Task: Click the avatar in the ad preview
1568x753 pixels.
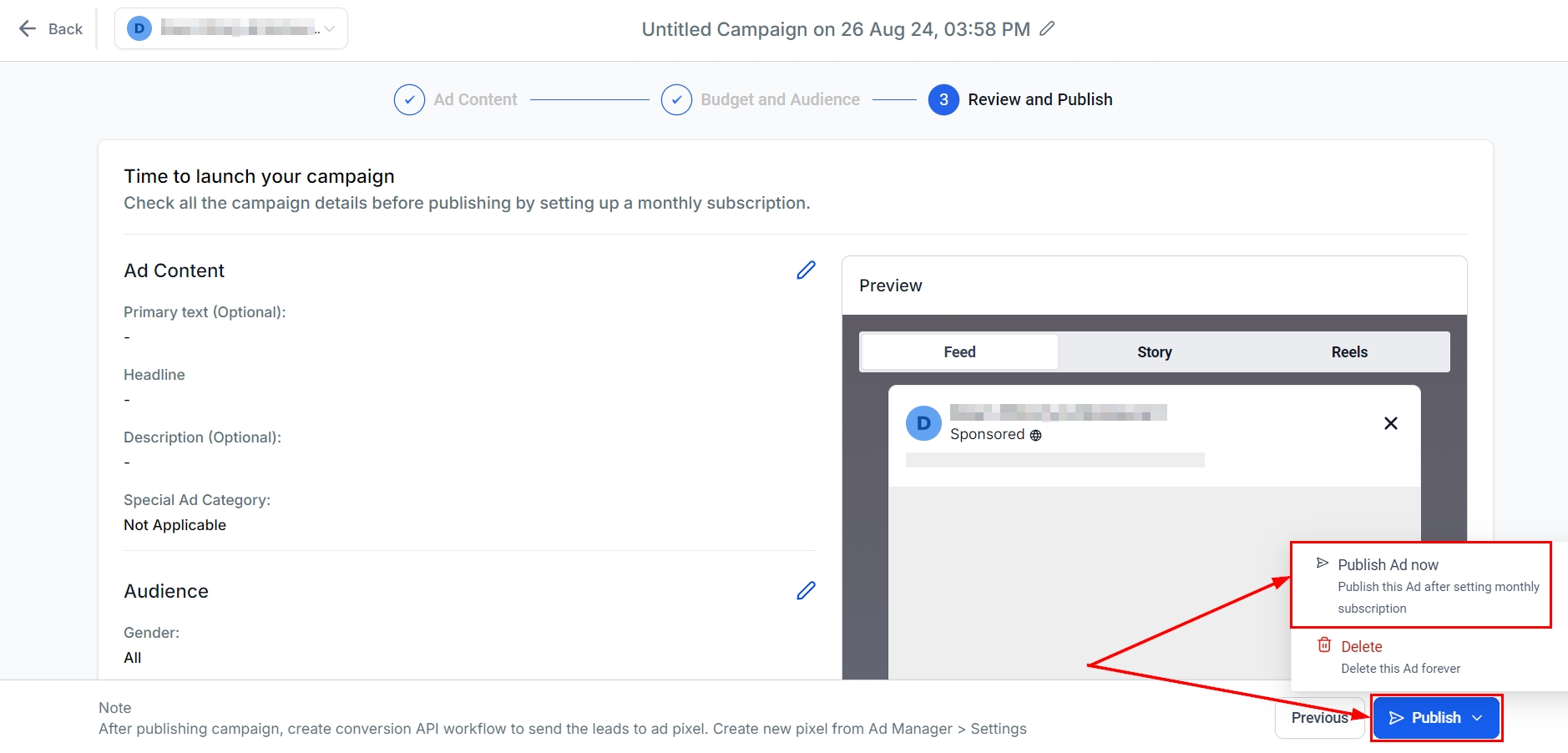Action: click(x=923, y=423)
